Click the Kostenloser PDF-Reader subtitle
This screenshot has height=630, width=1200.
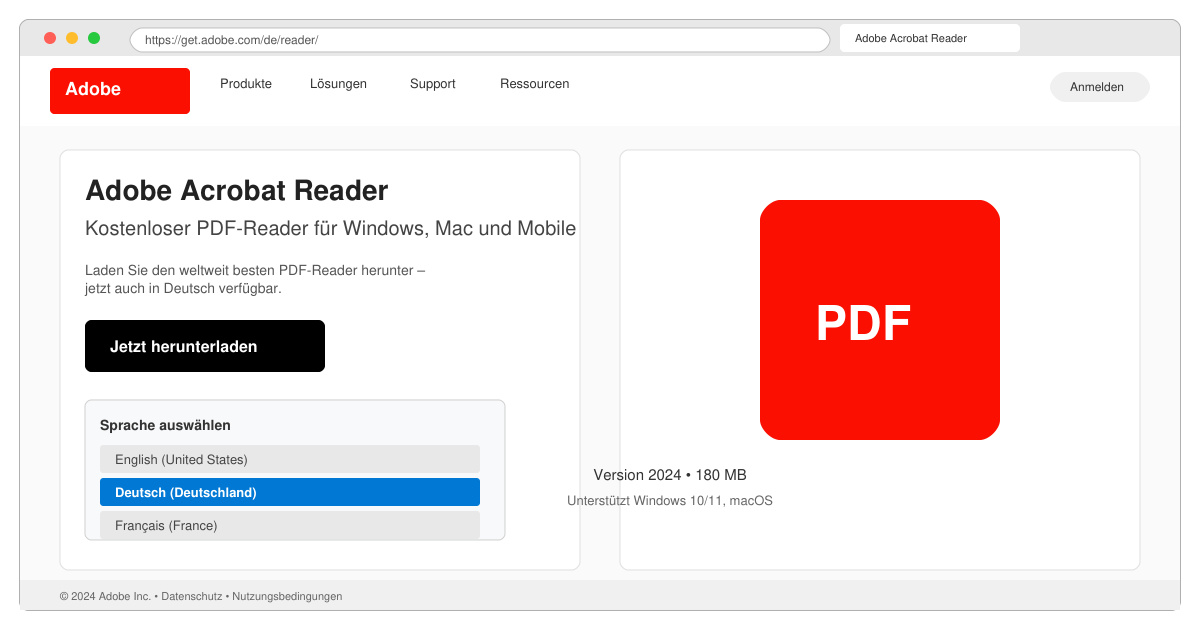click(331, 228)
